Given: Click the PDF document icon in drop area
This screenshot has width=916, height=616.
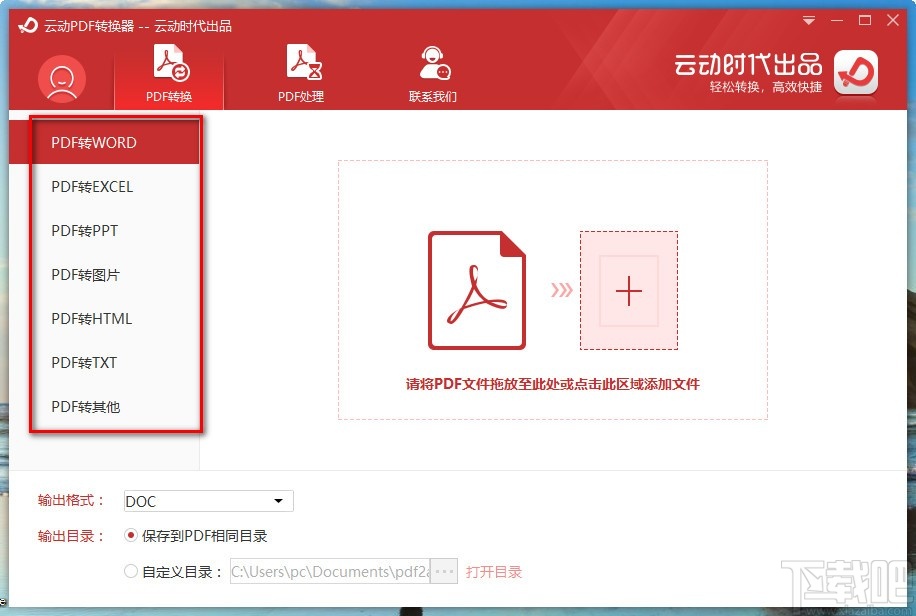Looking at the screenshot, I should click(x=477, y=291).
